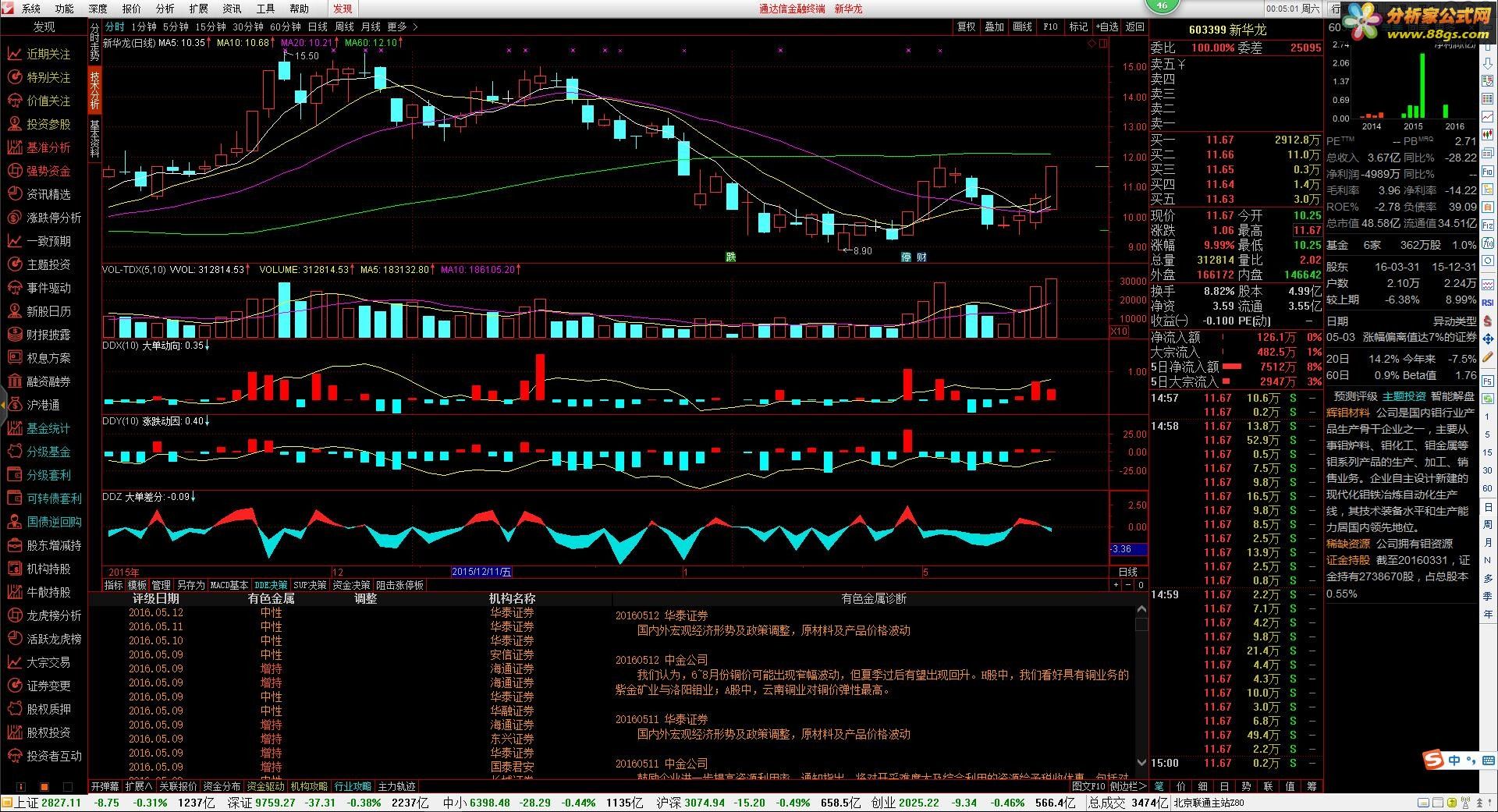Click the 开弹幕 button
Viewport: 1498px width, 812px height.
point(105,786)
